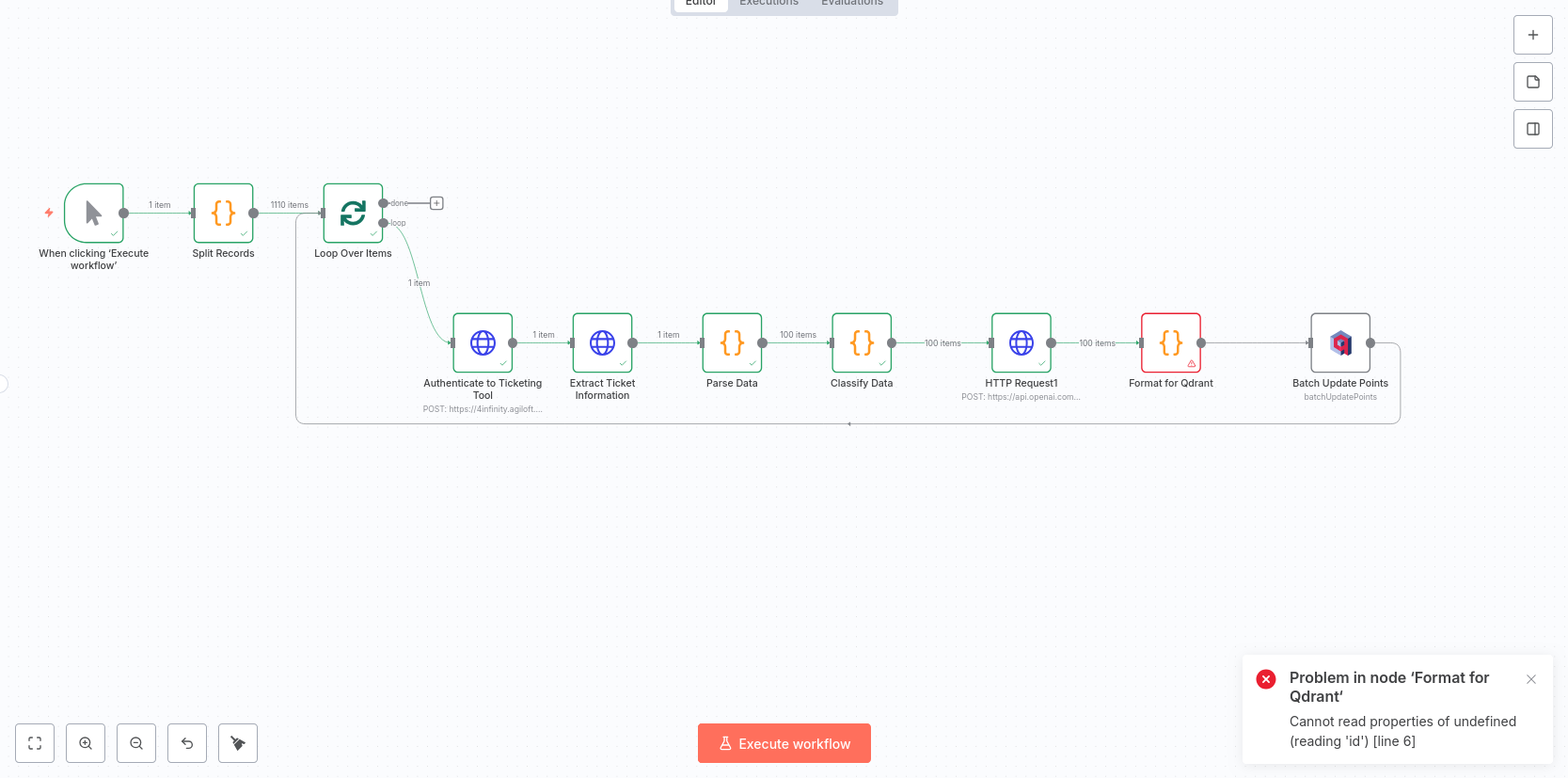Reset the canvas zoom level
This screenshot has width=1568, height=778.
click(x=187, y=743)
